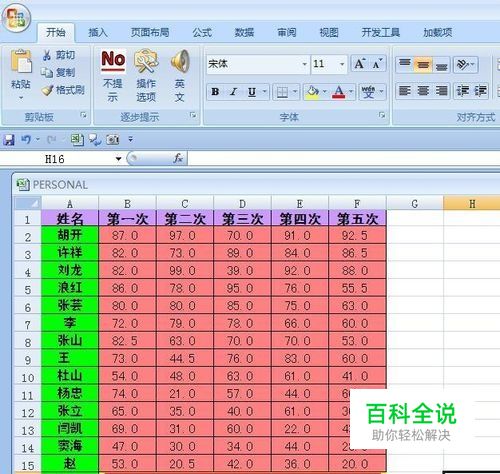
Task: Increase font size with large A
Action: pyautogui.click(x=360, y=63)
